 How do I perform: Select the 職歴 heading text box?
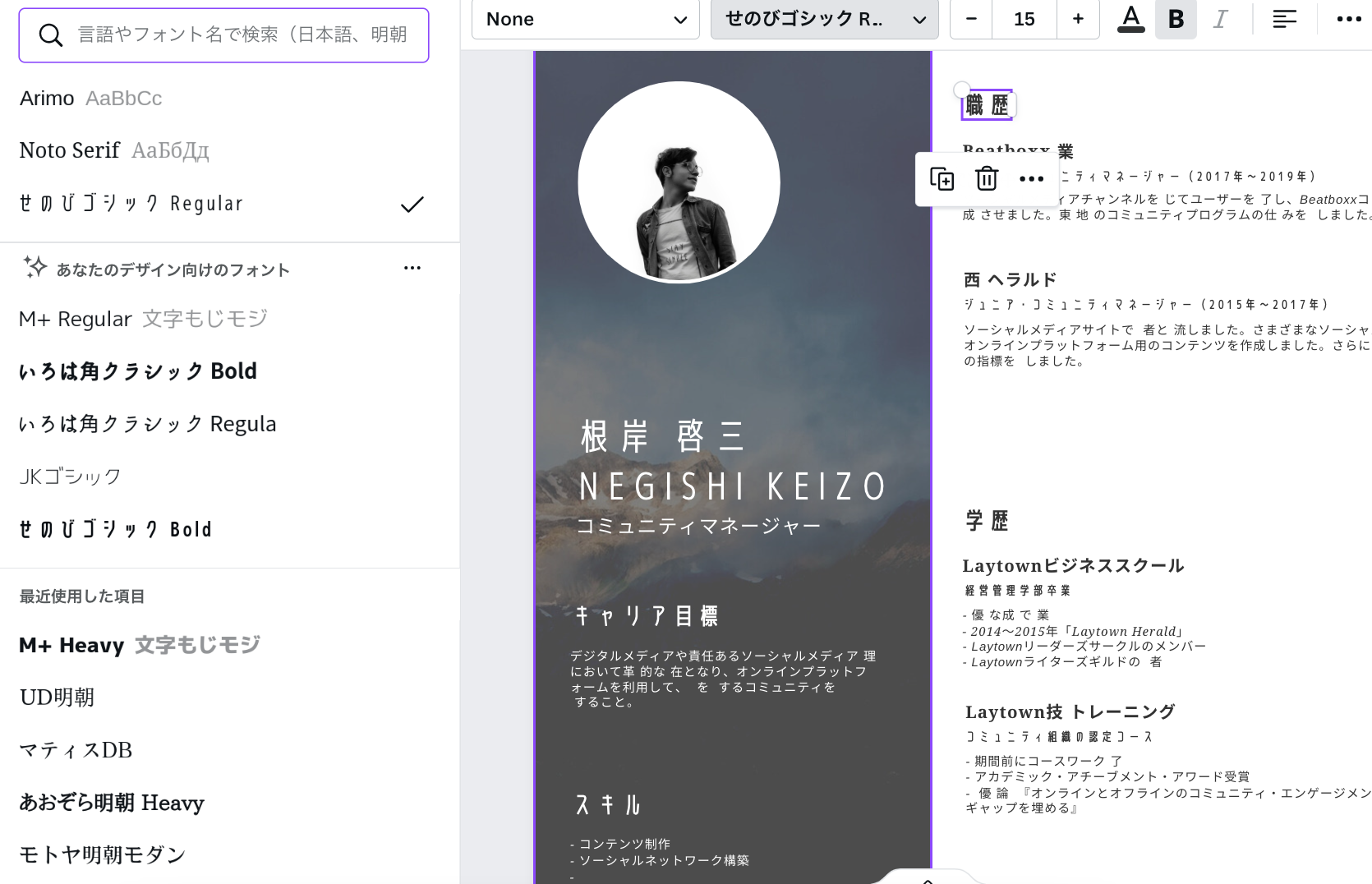pyautogui.click(x=987, y=105)
